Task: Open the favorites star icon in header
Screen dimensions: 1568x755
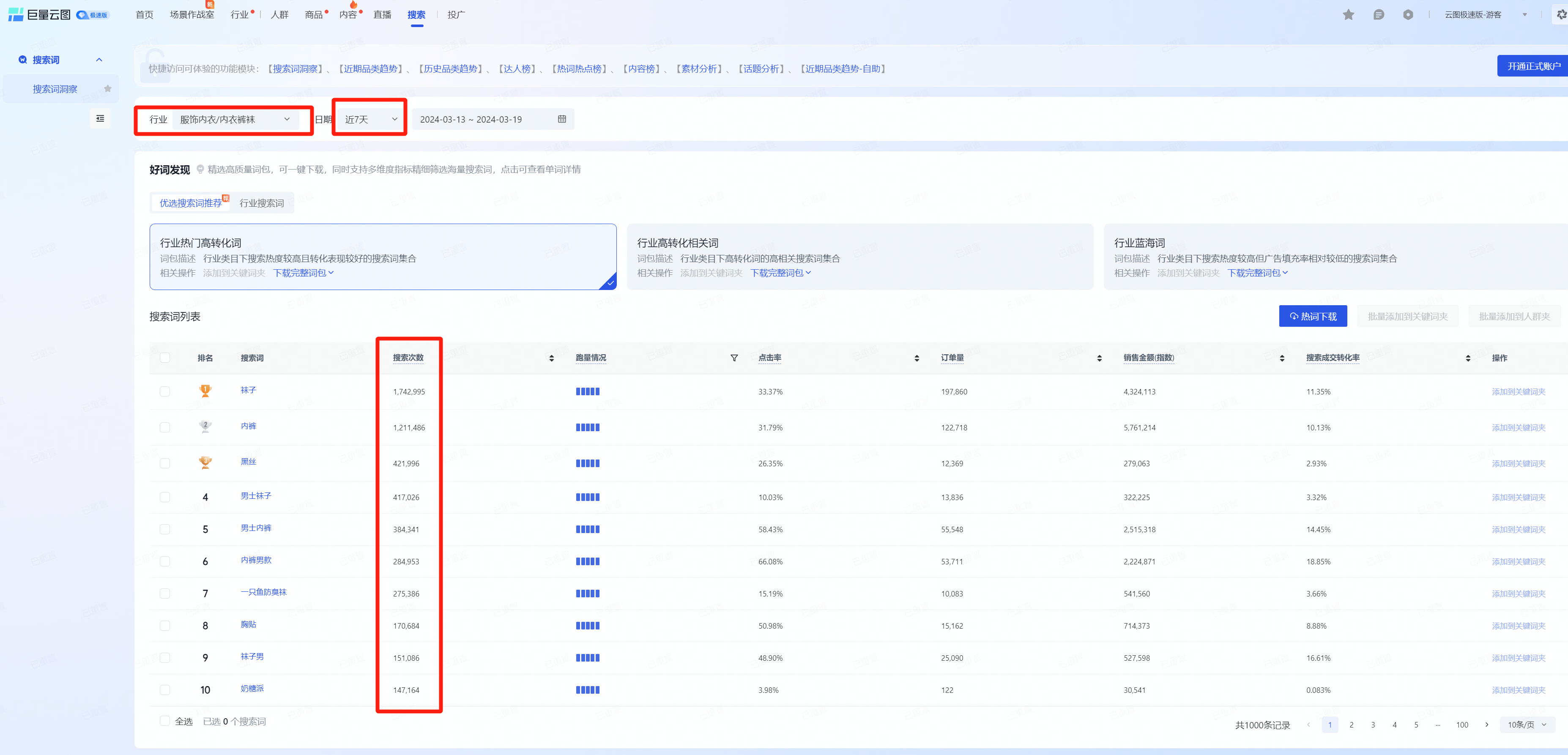Action: coord(1348,15)
